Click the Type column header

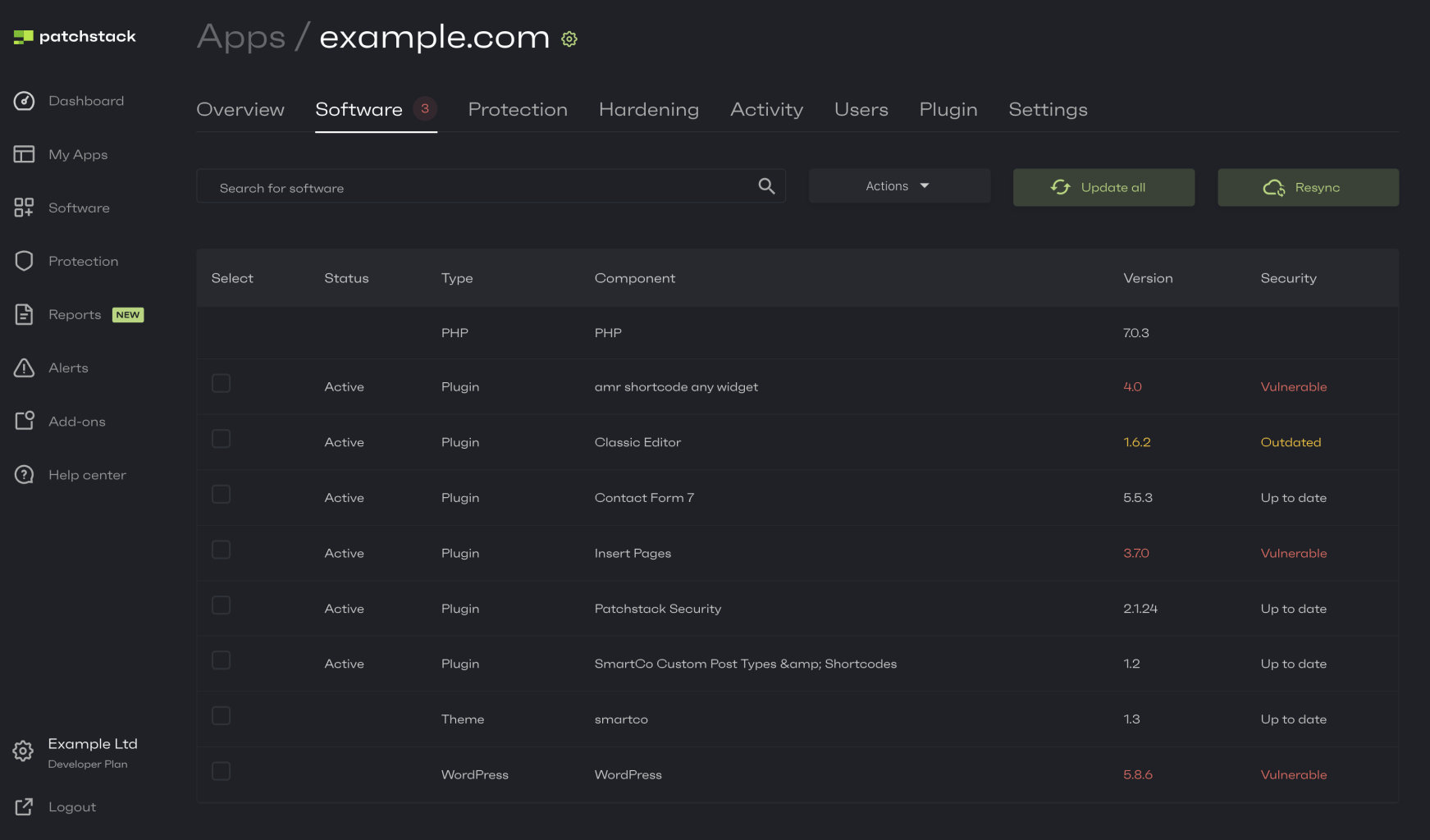coord(457,279)
